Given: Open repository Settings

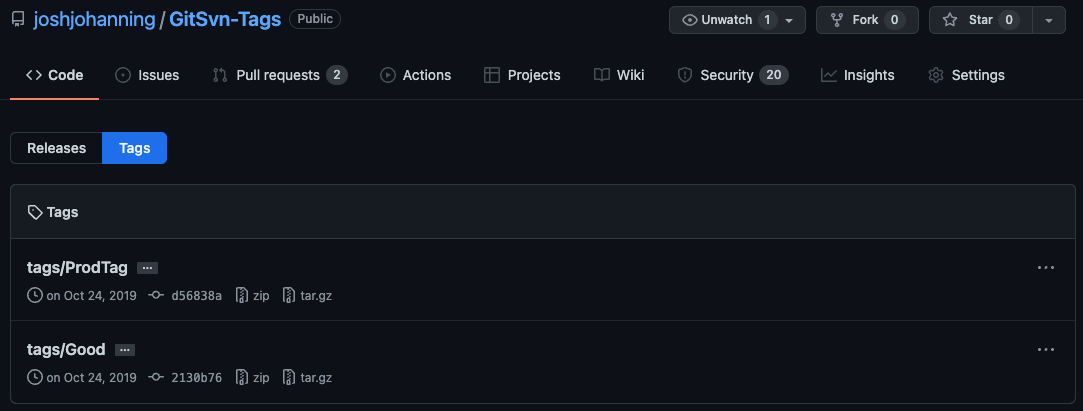Looking at the screenshot, I should (x=966, y=75).
